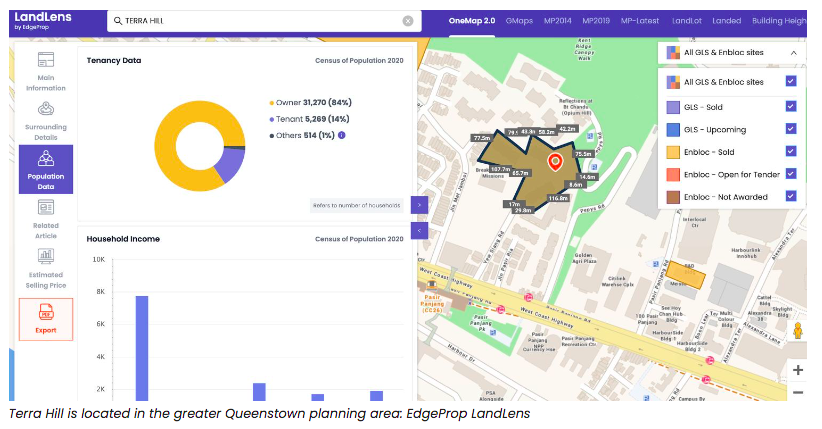Click the 107.7m boundary length label

coord(500,169)
